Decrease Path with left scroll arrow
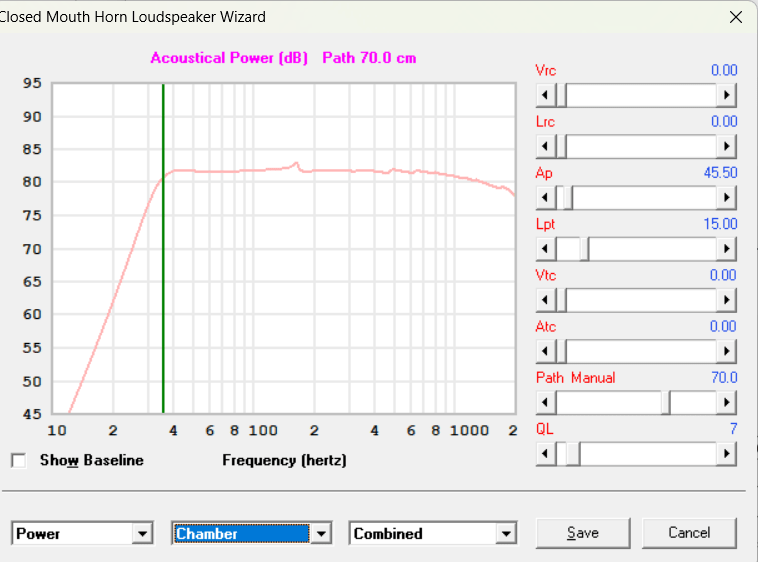Screen dimensions: 758x562 tap(546, 403)
